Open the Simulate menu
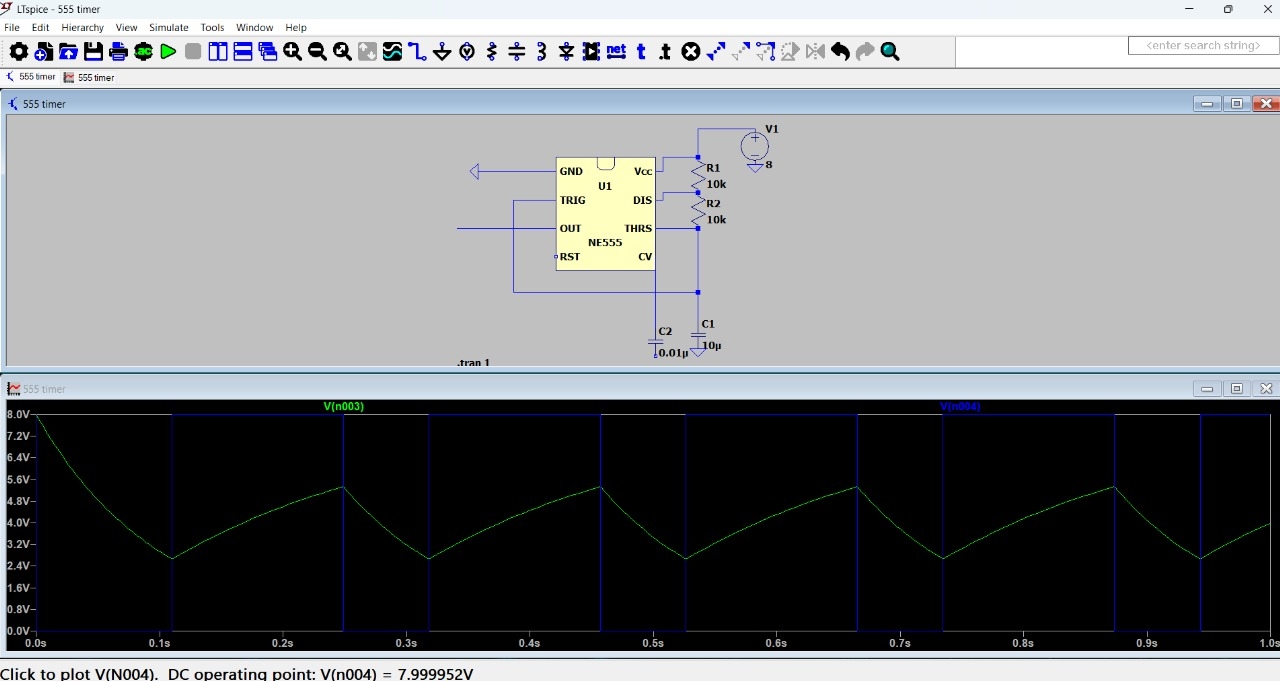 click(x=168, y=28)
